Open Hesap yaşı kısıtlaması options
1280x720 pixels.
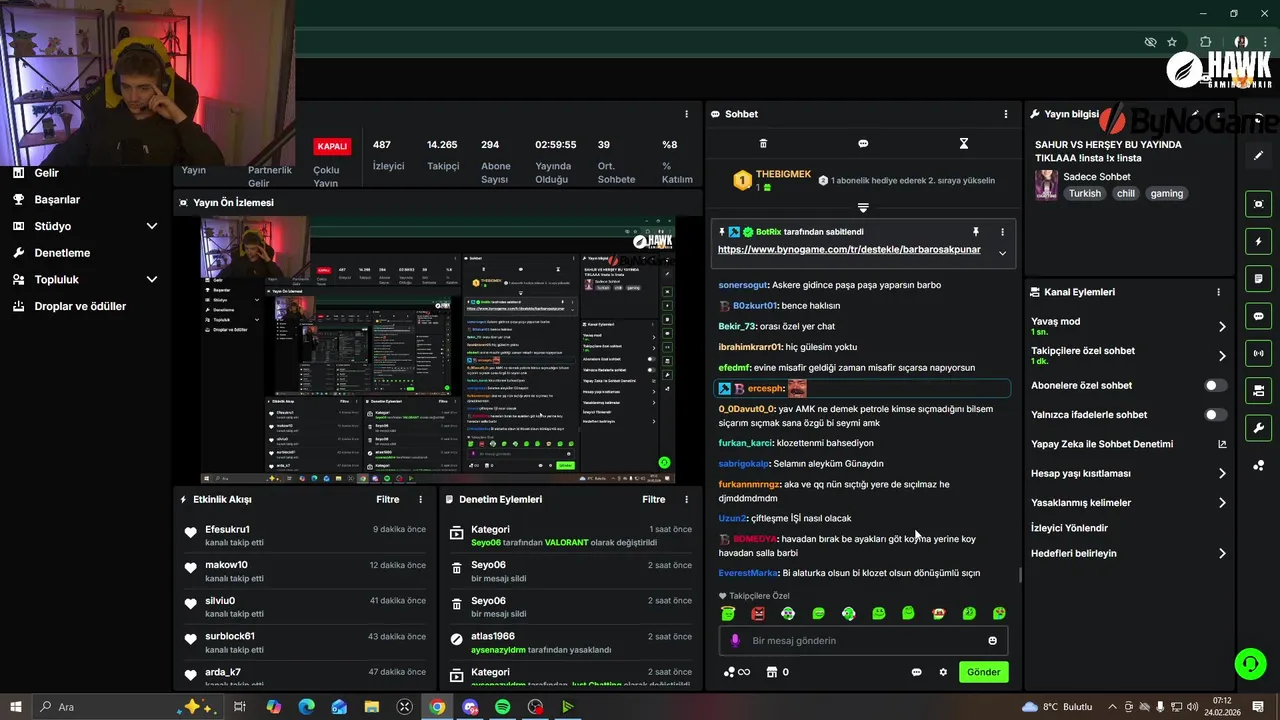click(x=1128, y=473)
